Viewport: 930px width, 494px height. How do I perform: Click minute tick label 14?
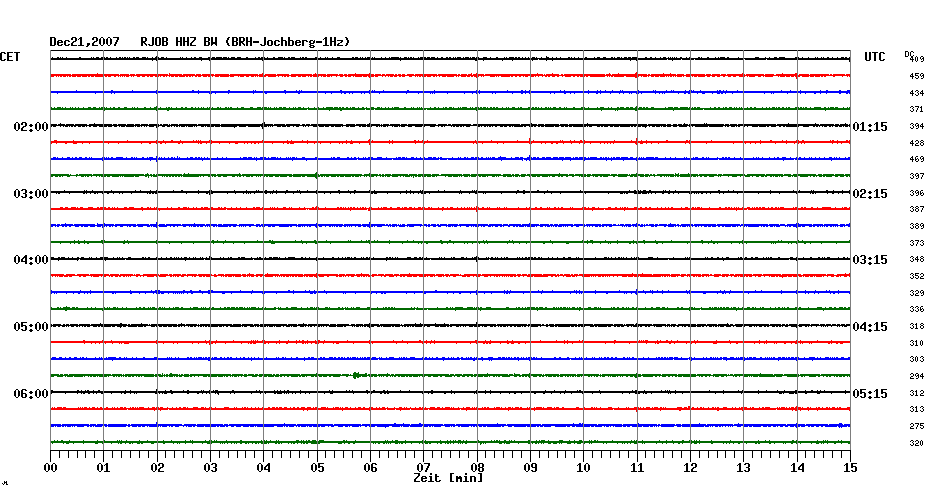point(797,468)
